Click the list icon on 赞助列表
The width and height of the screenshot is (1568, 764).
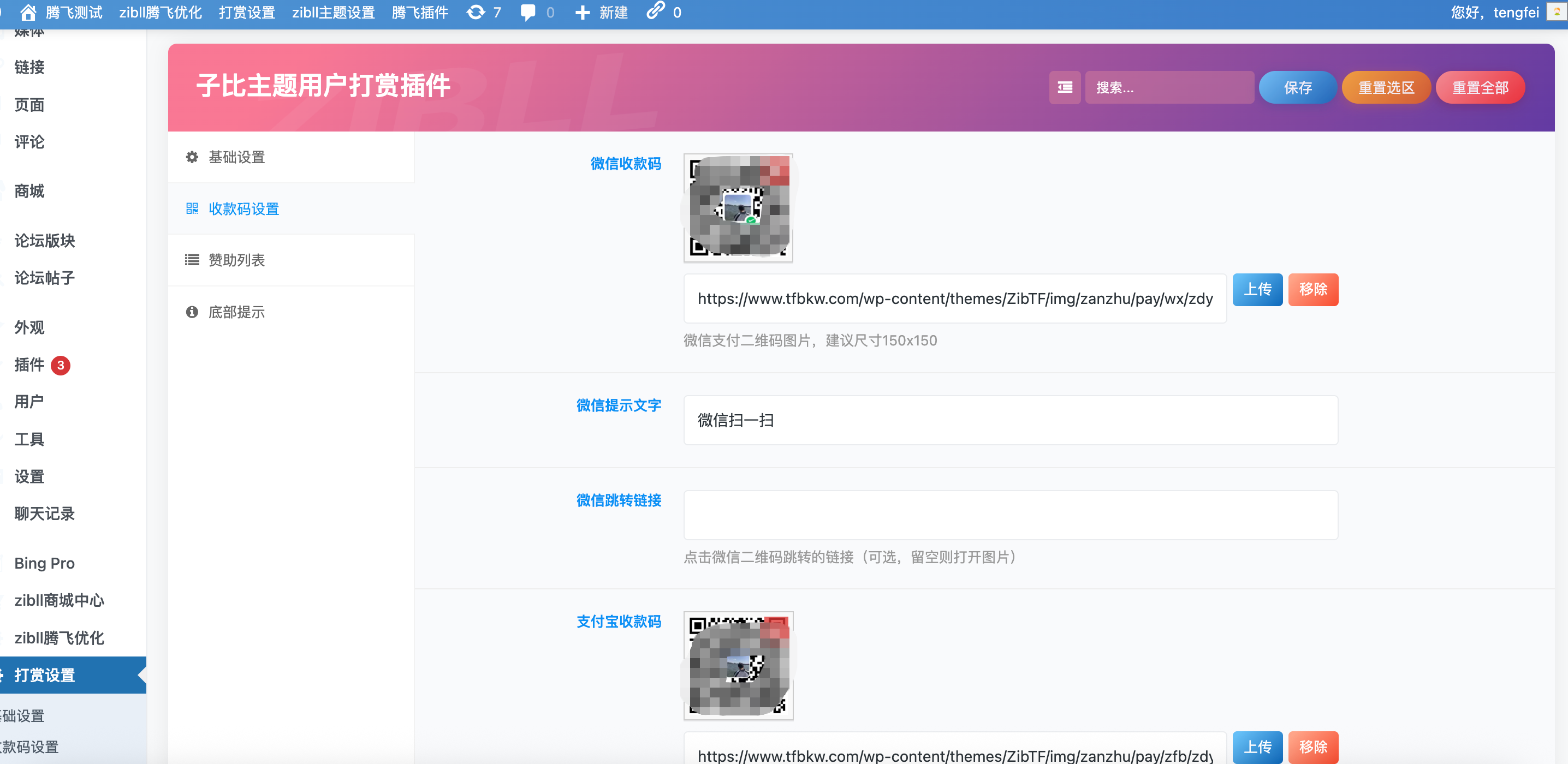[x=192, y=259]
